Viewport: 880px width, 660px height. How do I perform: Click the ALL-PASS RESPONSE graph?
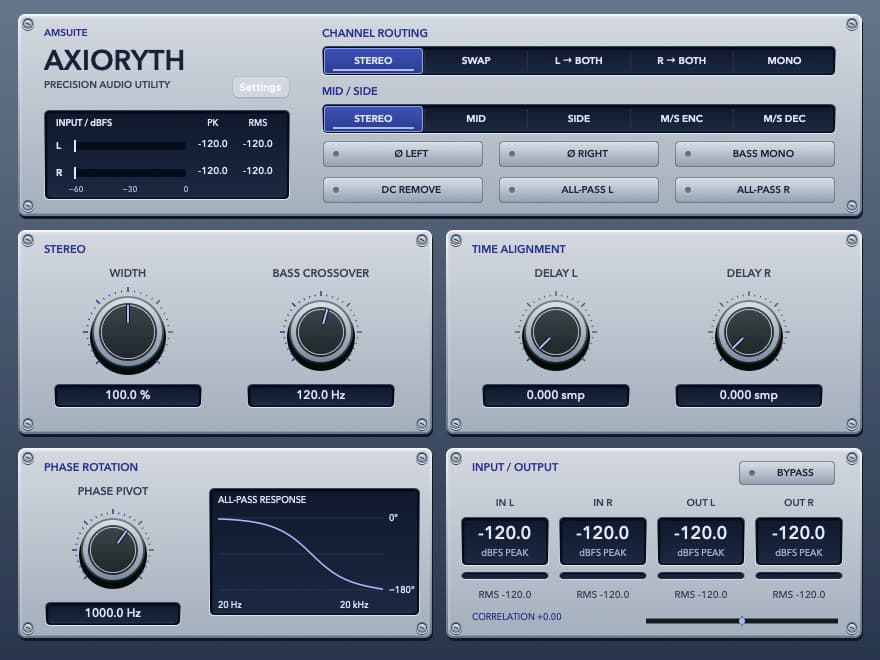tap(314, 552)
